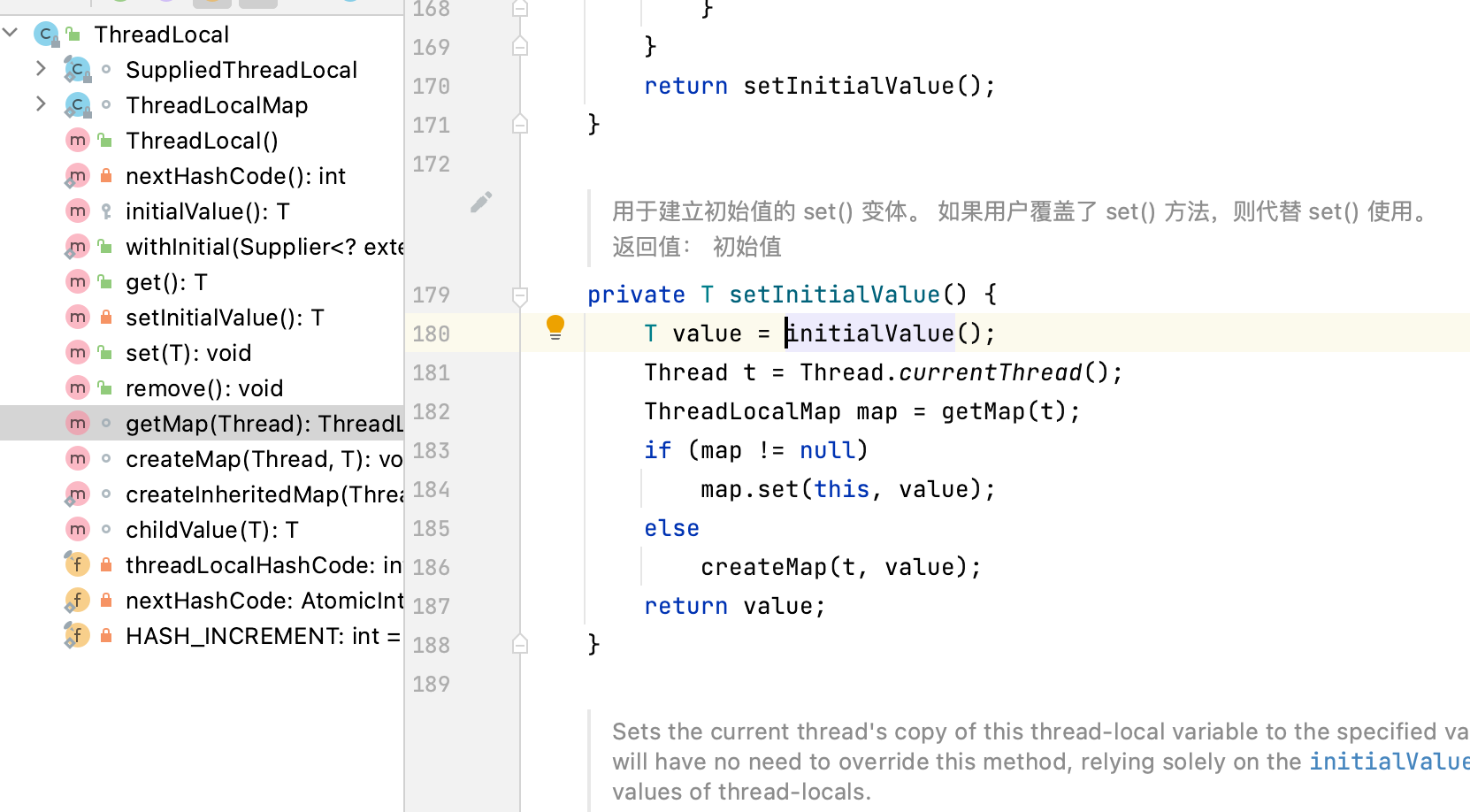This screenshot has height=812, width=1470.
Task: Click the getMap(t) call on line 182
Action: [x=1009, y=411]
